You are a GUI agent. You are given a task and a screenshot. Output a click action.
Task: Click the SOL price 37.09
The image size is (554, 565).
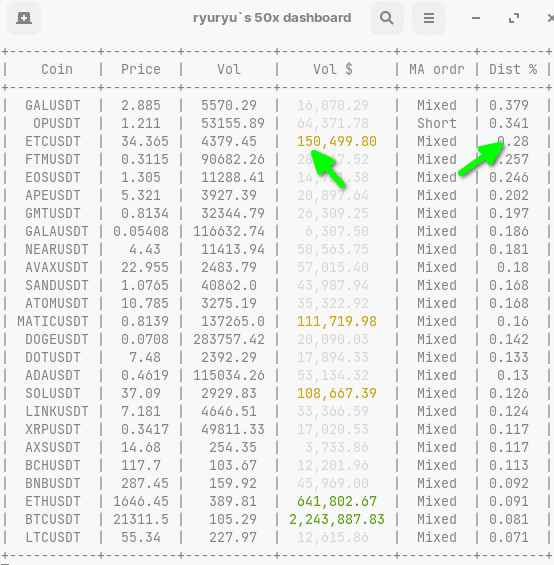pos(141,393)
